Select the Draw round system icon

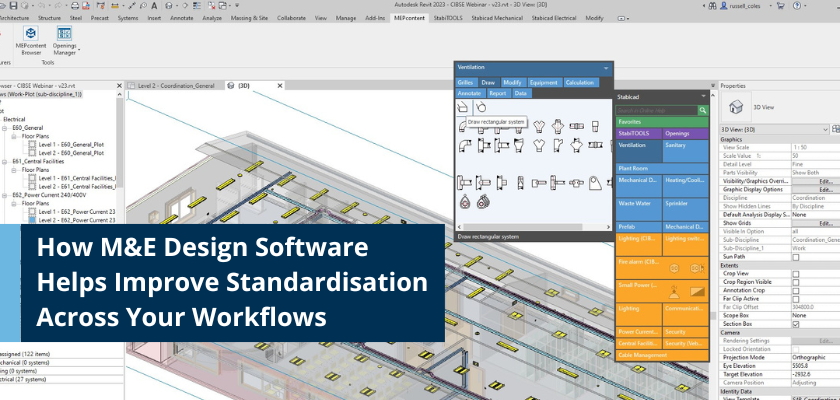[x=480, y=107]
